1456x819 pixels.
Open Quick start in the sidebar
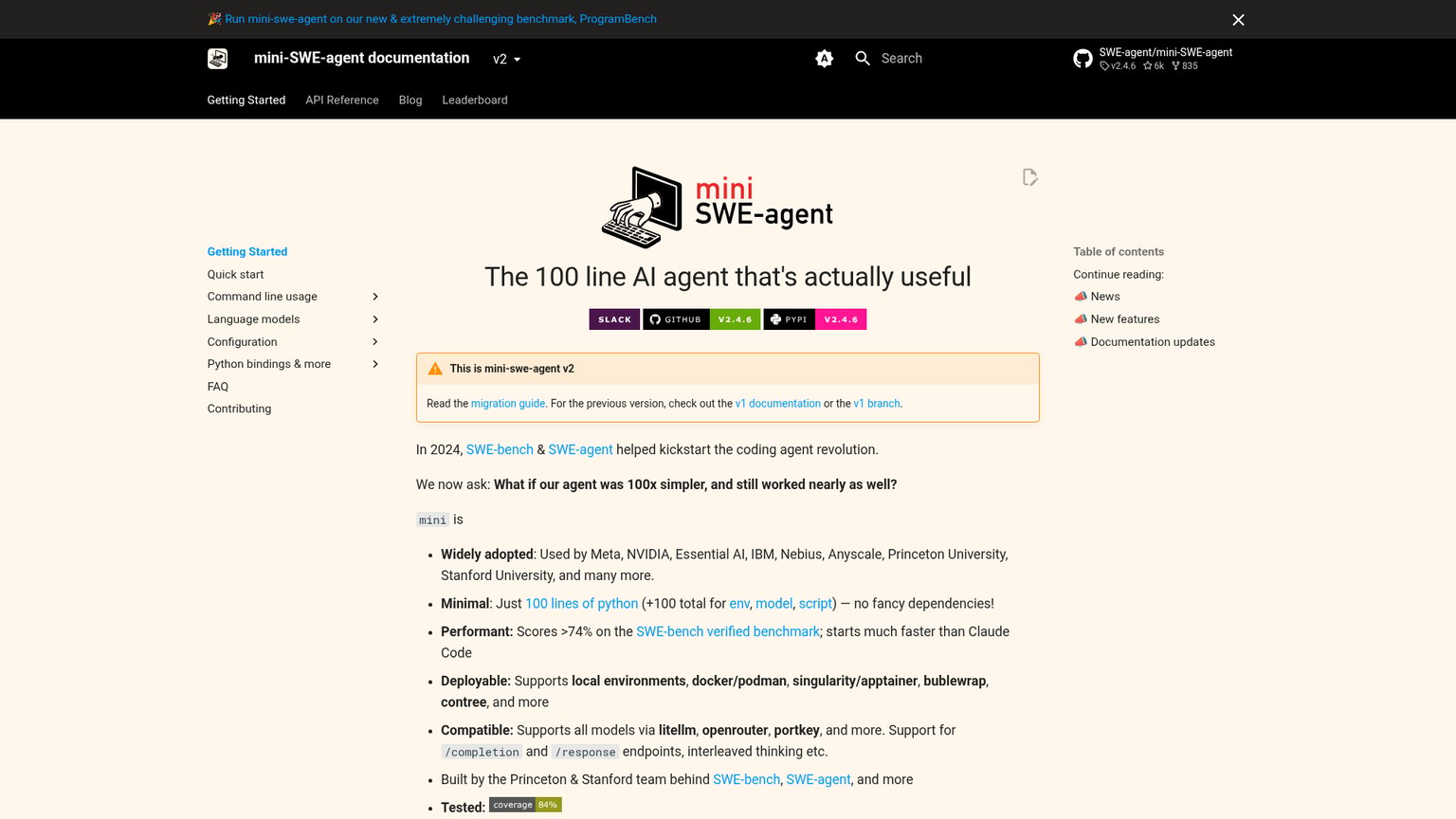235,274
